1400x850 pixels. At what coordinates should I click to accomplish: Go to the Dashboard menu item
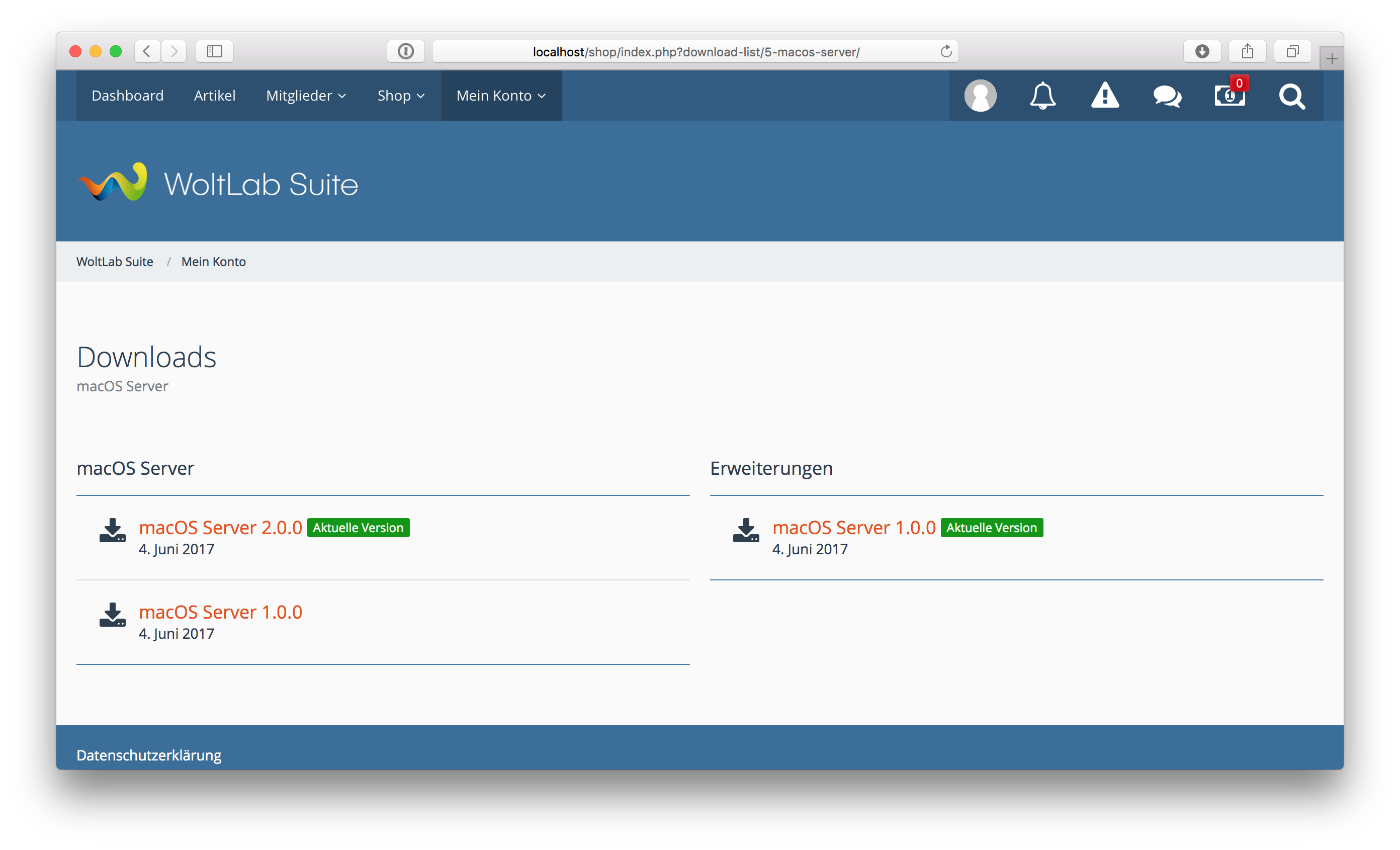[x=127, y=96]
